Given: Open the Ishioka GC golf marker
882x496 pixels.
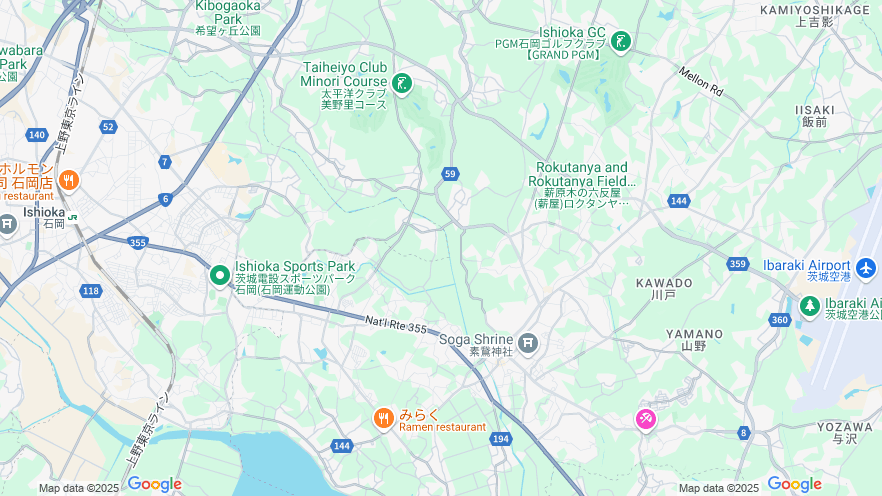Looking at the screenshot, I should pos(621,42).
